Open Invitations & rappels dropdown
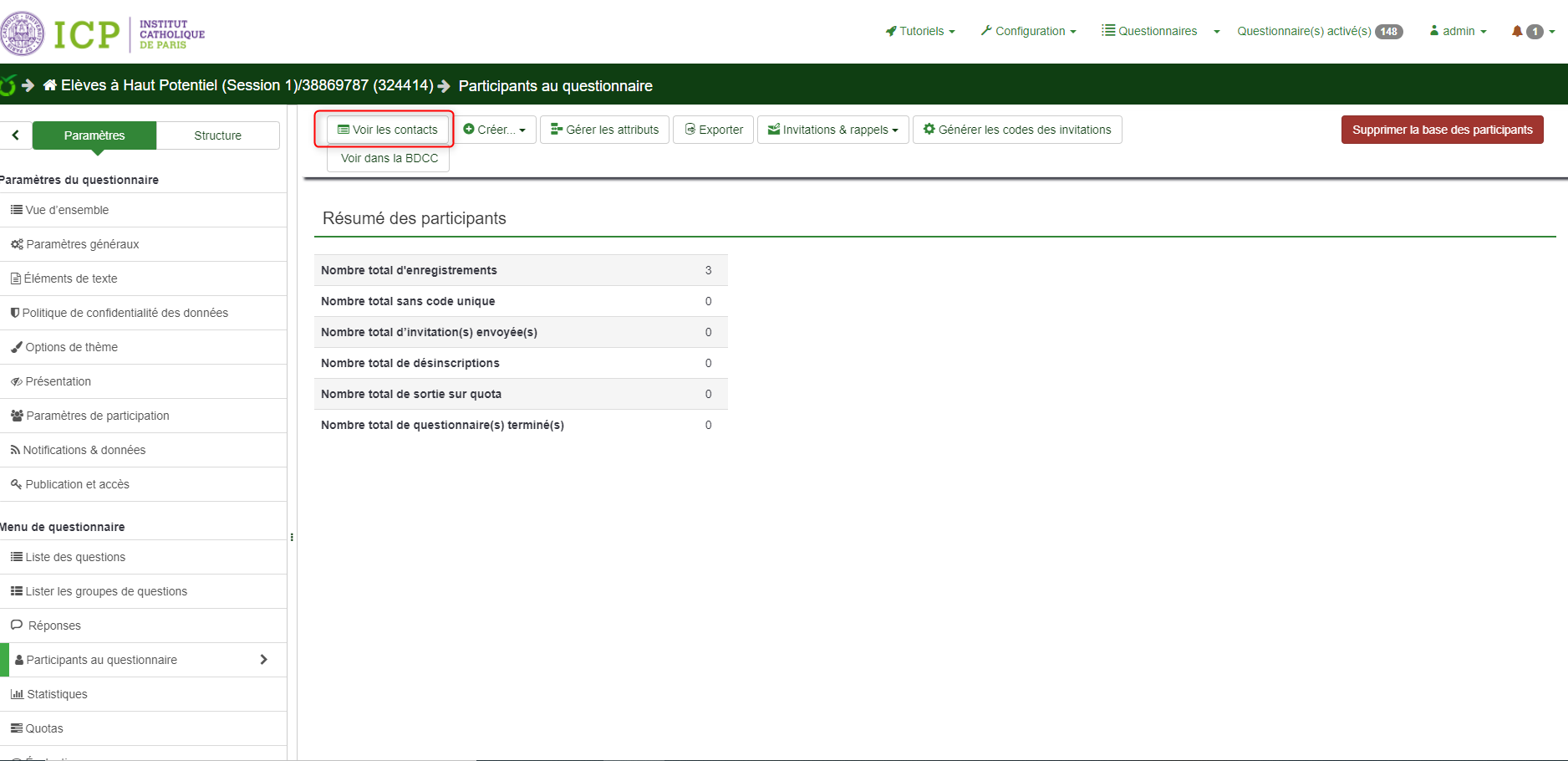 tap(832, 130)
